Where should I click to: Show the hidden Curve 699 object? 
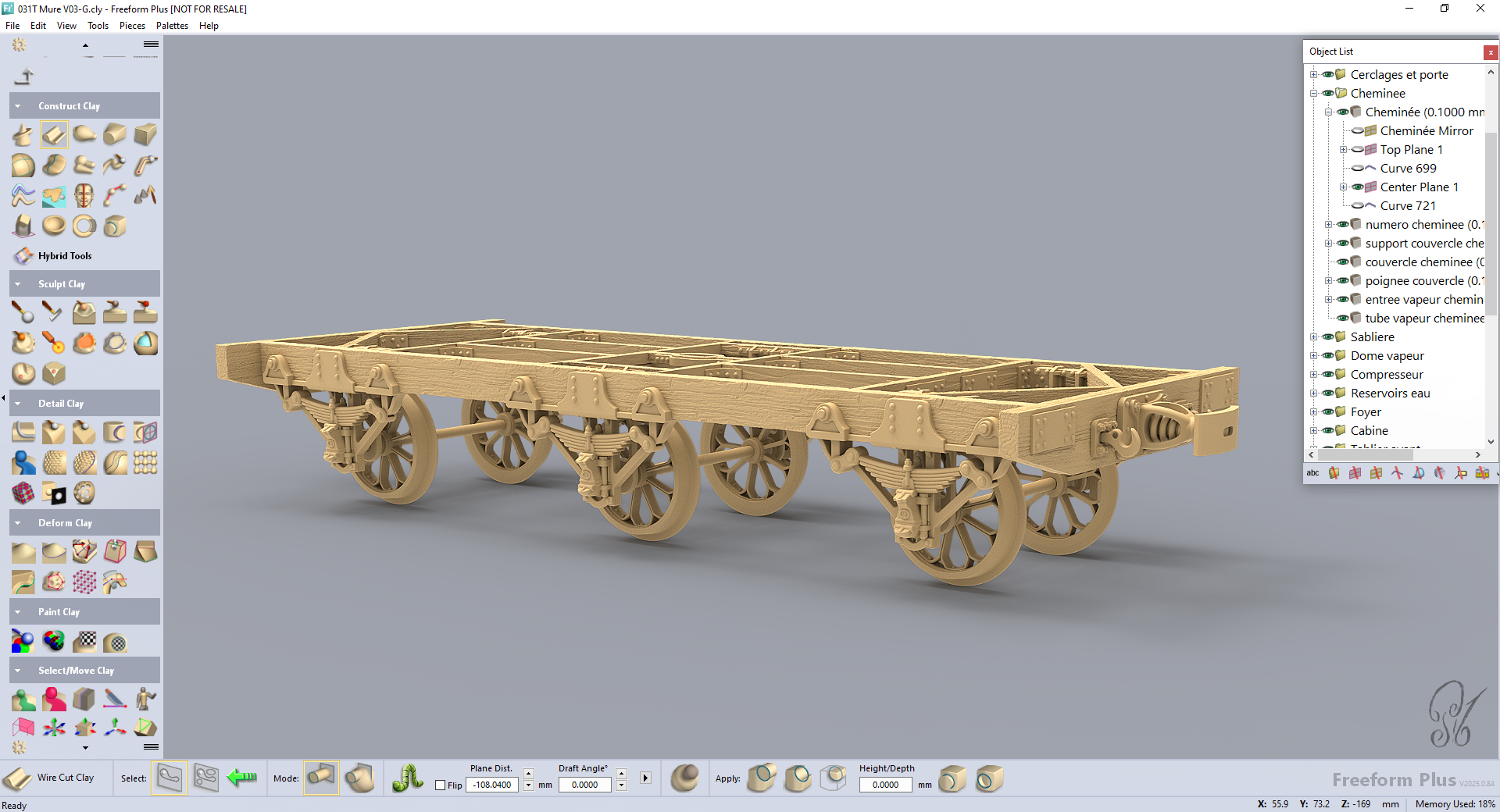point(1358,169)
